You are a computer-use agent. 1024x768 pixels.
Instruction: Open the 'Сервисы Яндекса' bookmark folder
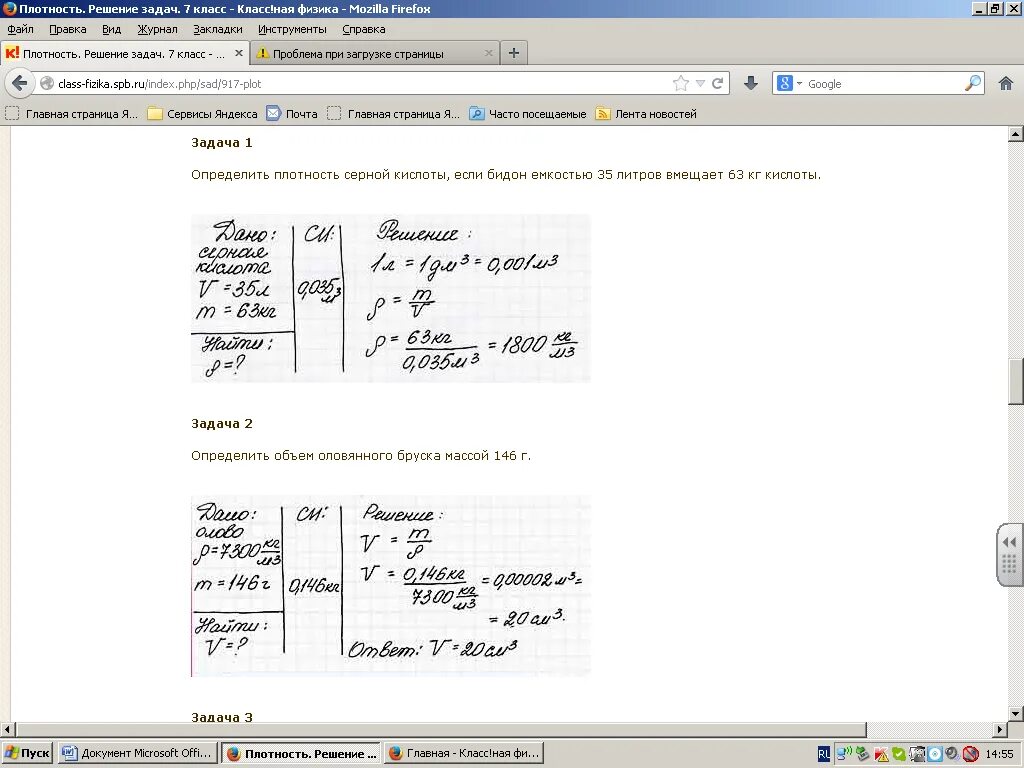point(202,114)
